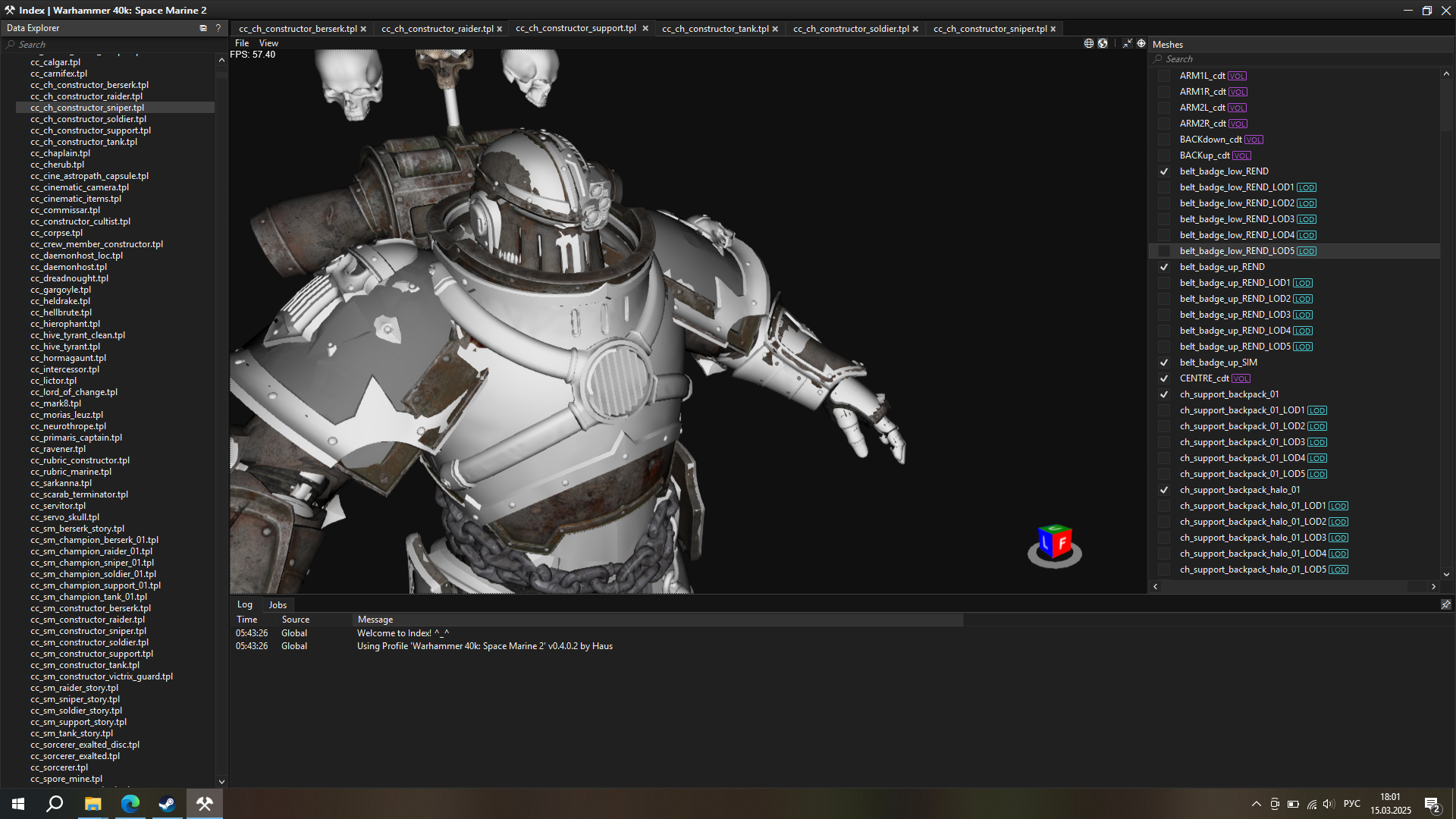Switch to the Log tab
The width and height of the screenshot is (1456, 819).
point(244,604)
